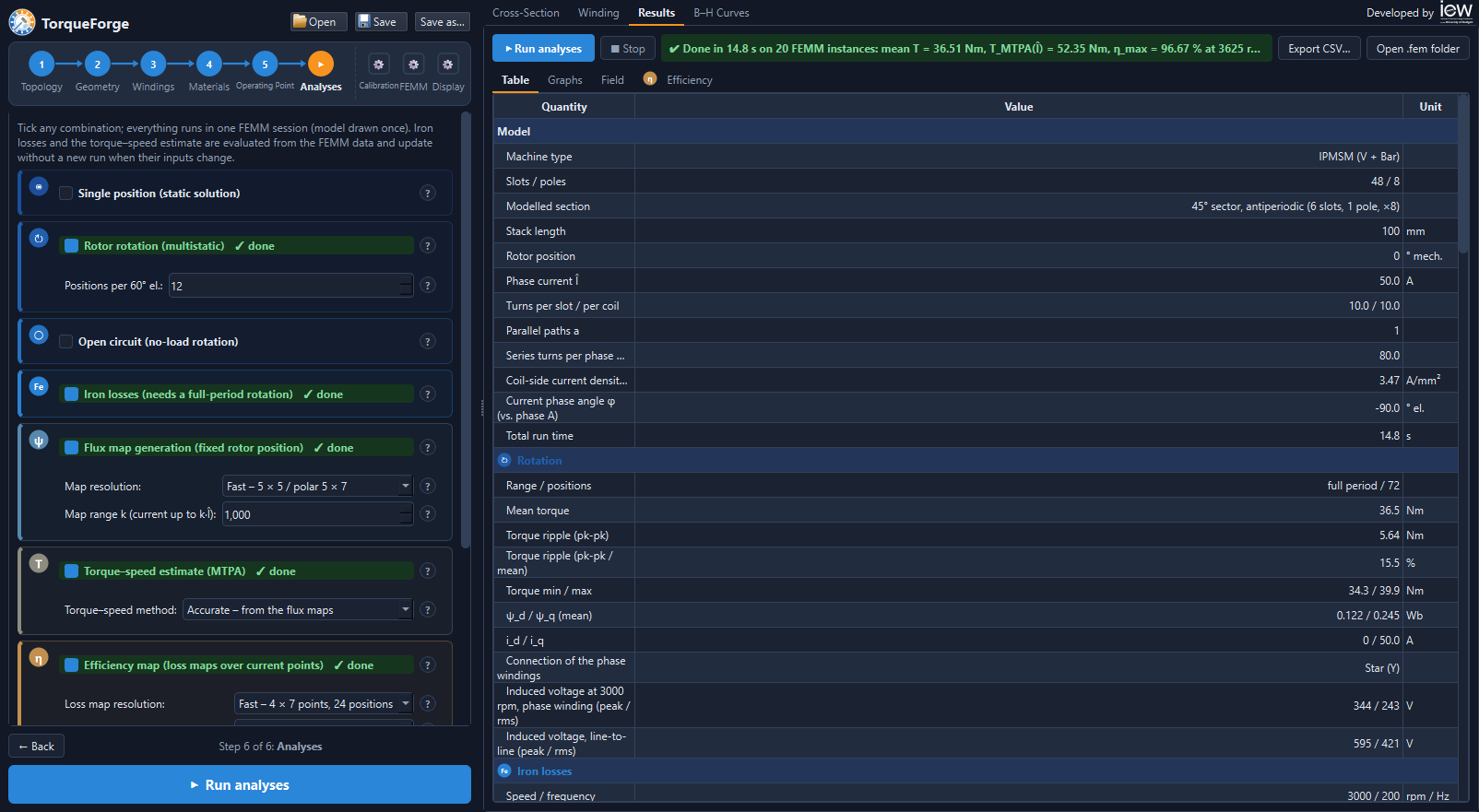1479x812 pixels.
Task: Uncheck Rotor rotation (multistatic) analysis
Action: [x=71, y=246]
